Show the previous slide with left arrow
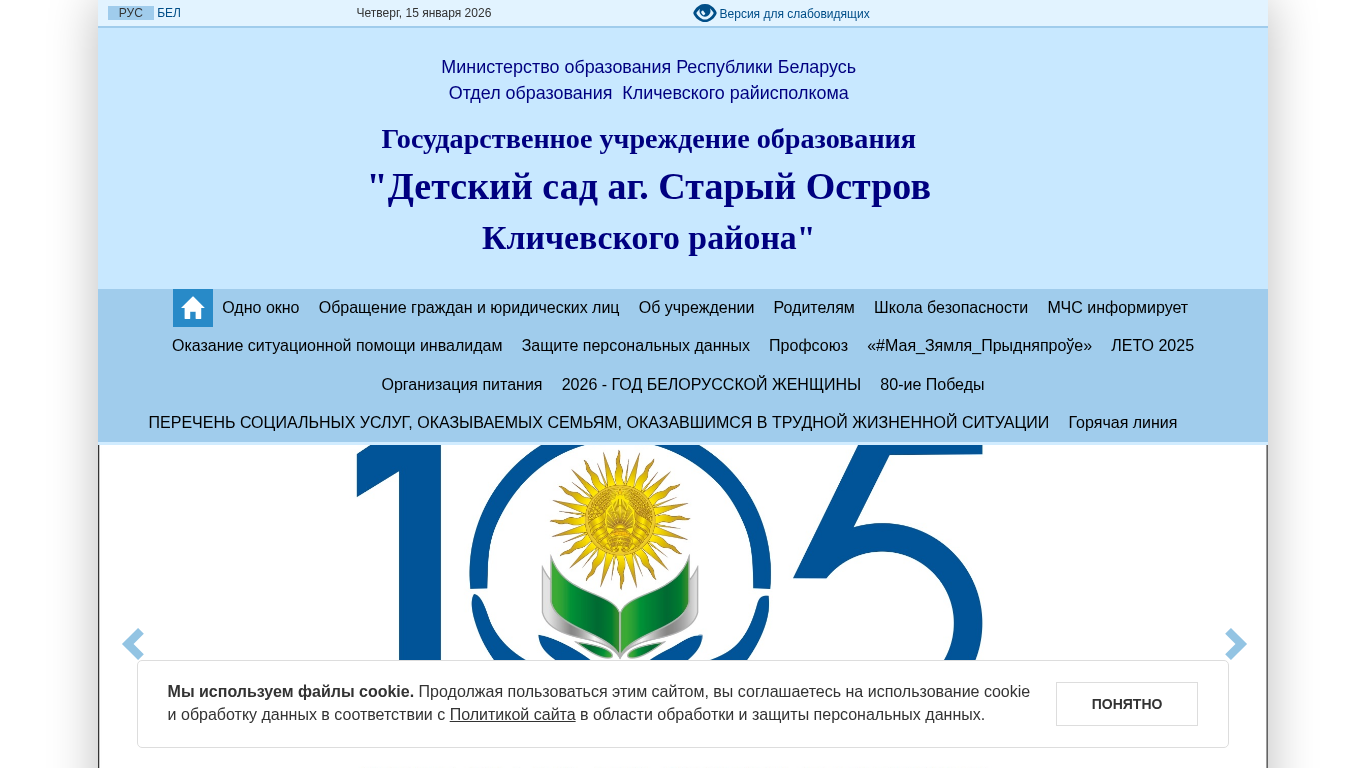The height and width of the screenshot is (768, 1366). click(x=133, y=644)
